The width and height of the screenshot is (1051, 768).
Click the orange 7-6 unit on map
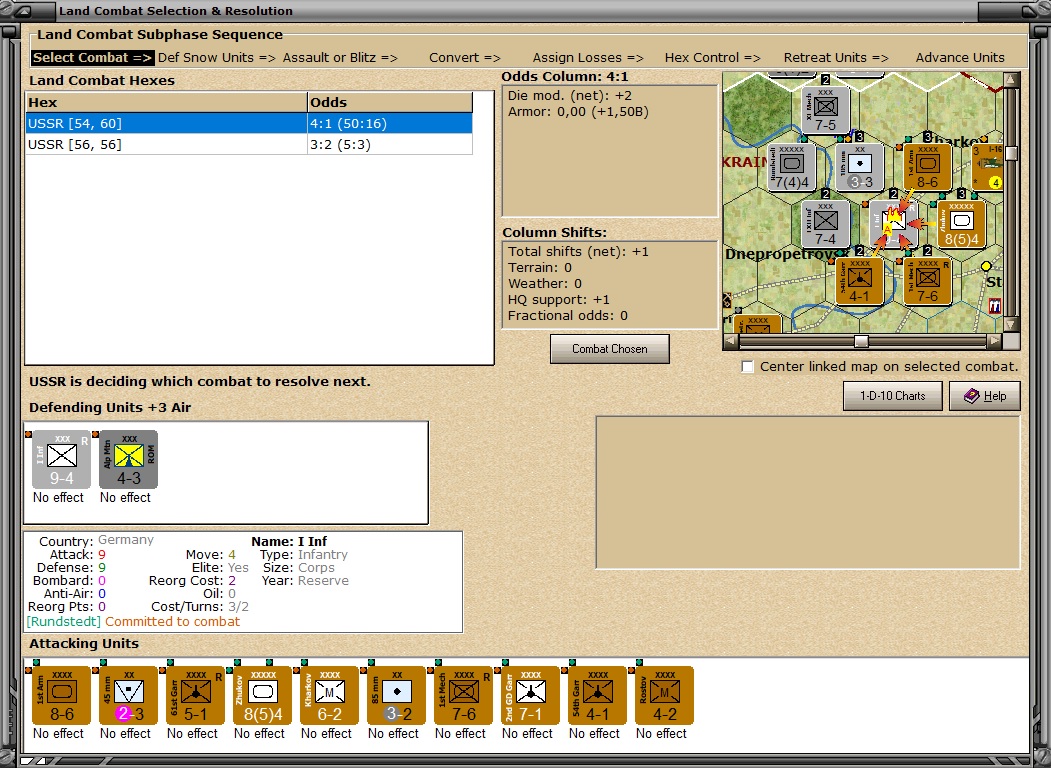coord(928,281)
